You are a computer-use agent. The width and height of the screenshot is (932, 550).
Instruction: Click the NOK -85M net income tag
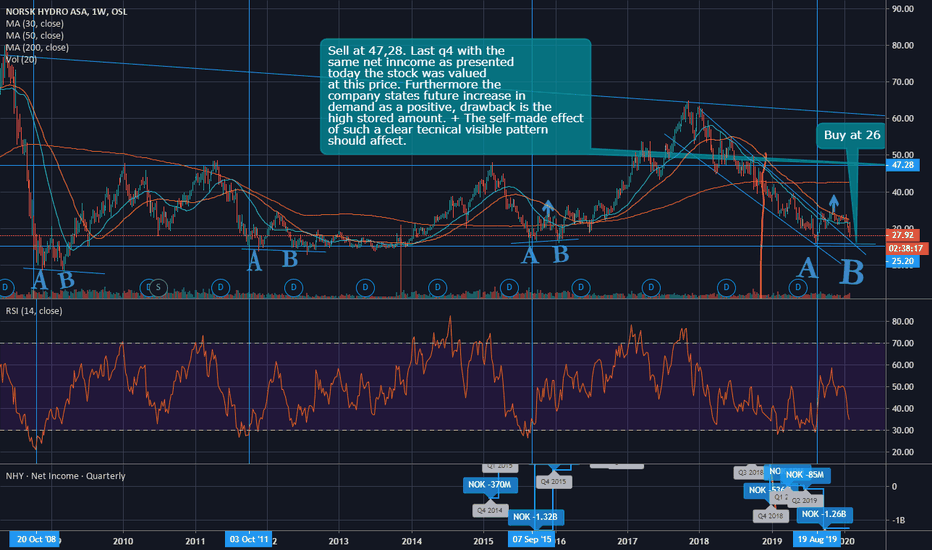[805, 474]
